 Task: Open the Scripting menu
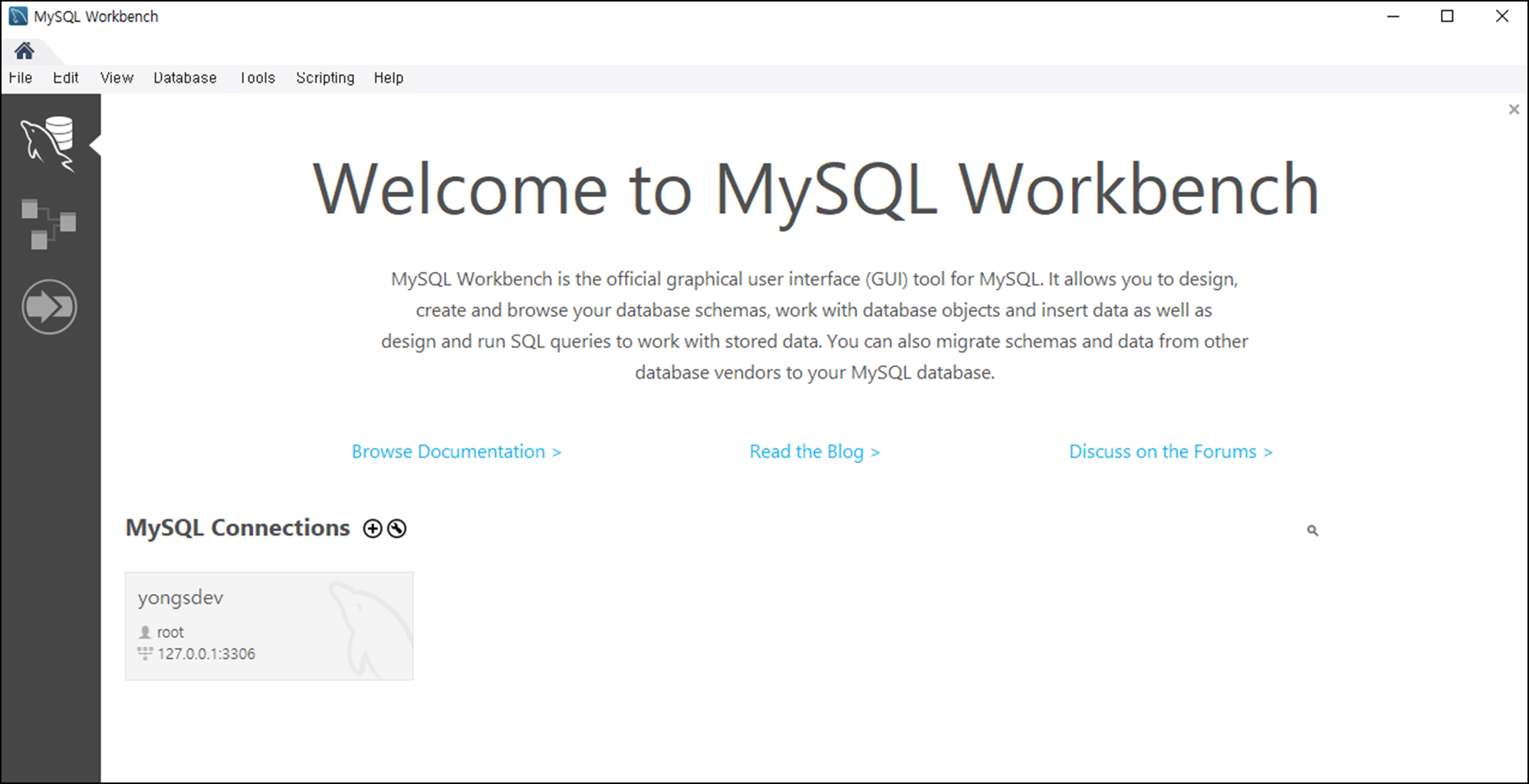click(325, 78)
